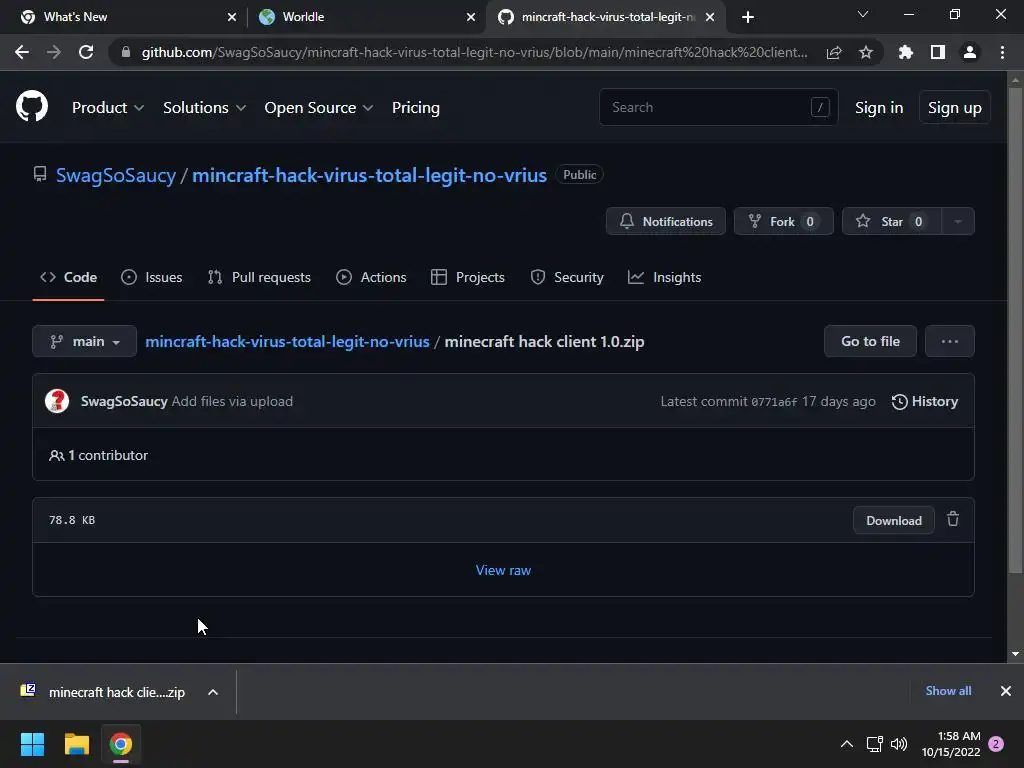Open the Pull requests tab
Image resolution: width=1024 pixels, height=768 pixels.
click(x=259, y=277)
